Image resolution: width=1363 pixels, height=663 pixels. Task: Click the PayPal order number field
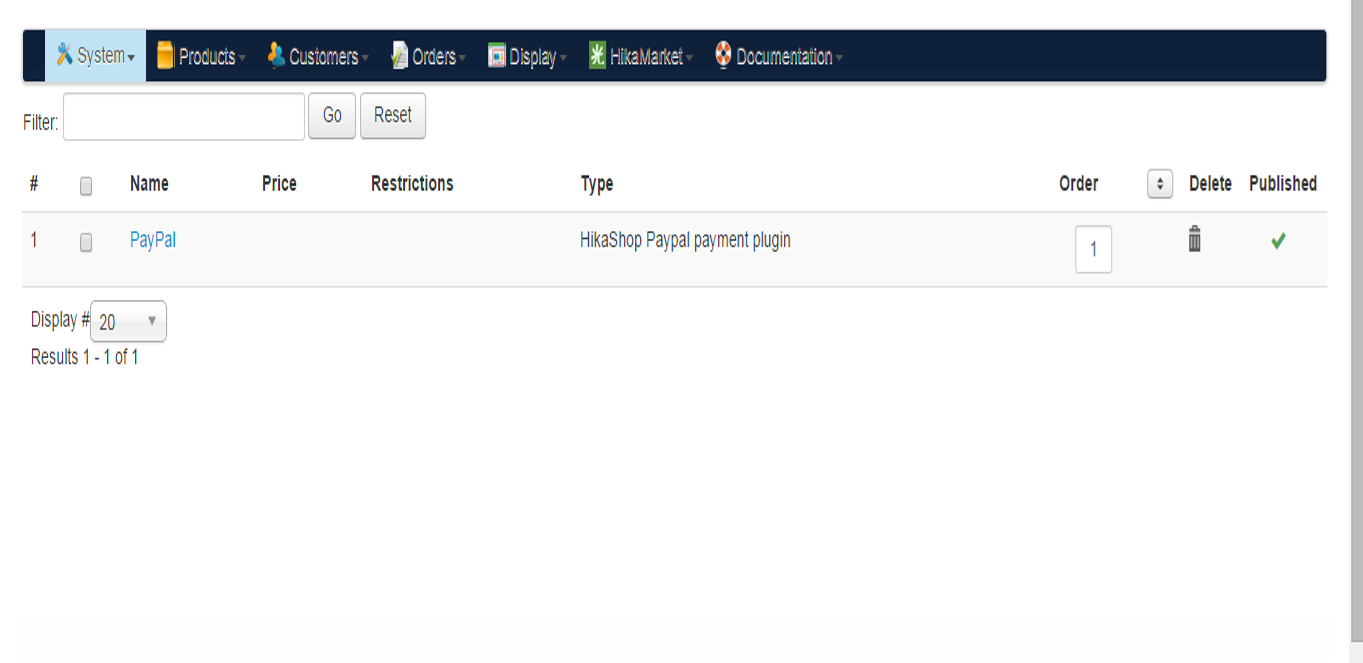coord(1093,249)
